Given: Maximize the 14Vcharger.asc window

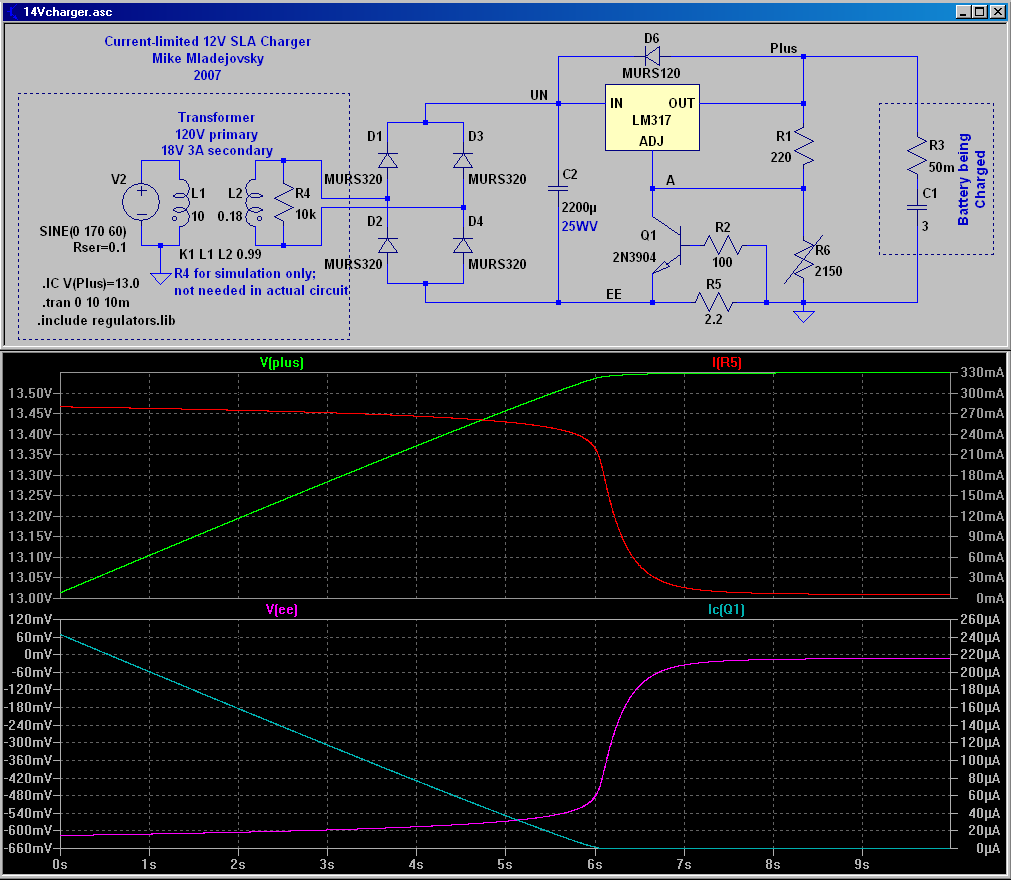Looking at the screenshot, I should (979, 12).
